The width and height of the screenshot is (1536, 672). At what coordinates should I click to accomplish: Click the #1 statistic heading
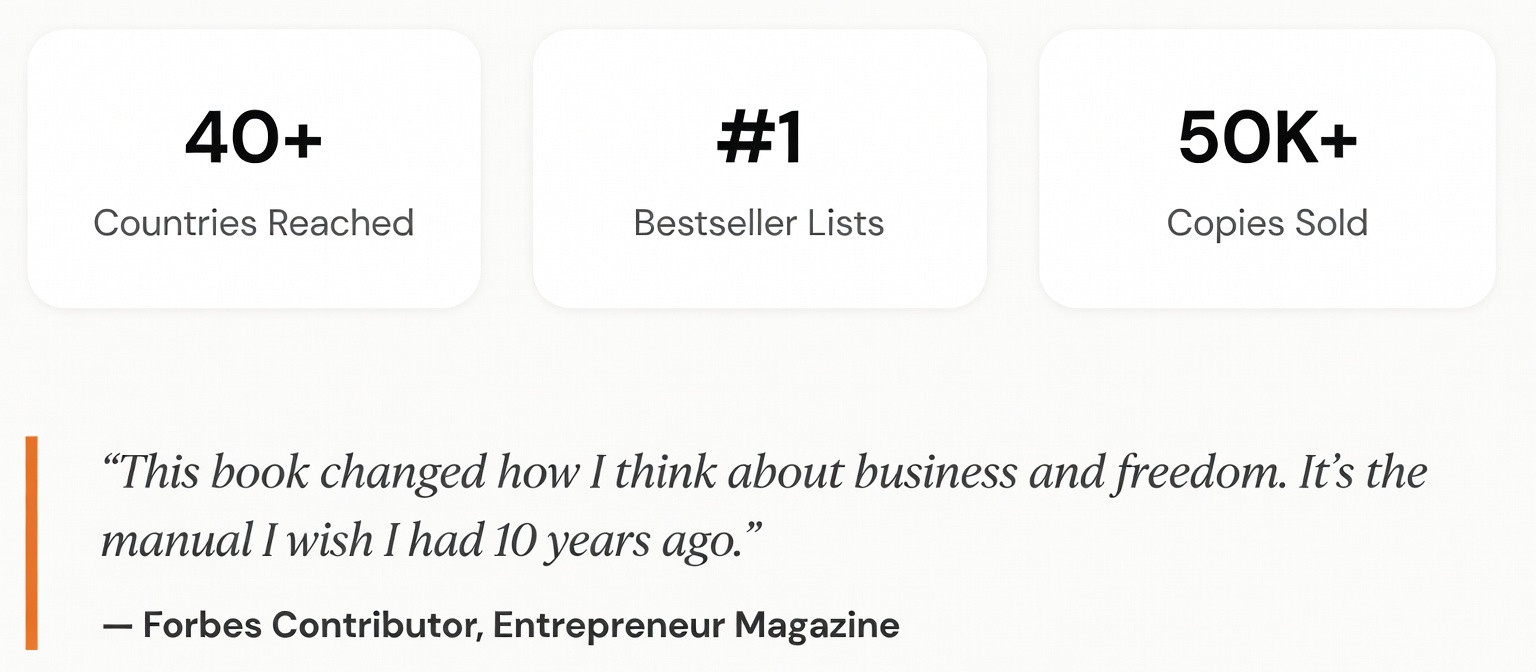(x=759, y=138)
